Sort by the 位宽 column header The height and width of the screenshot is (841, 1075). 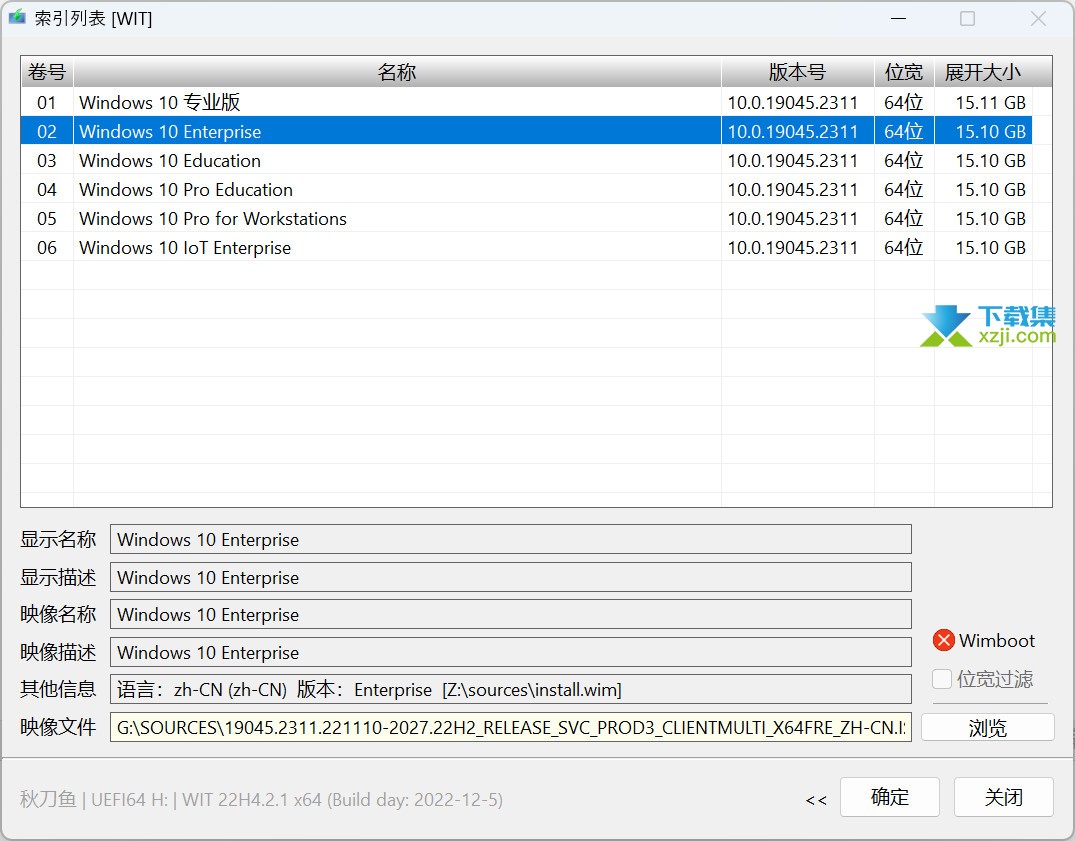(x=904, y=72)
